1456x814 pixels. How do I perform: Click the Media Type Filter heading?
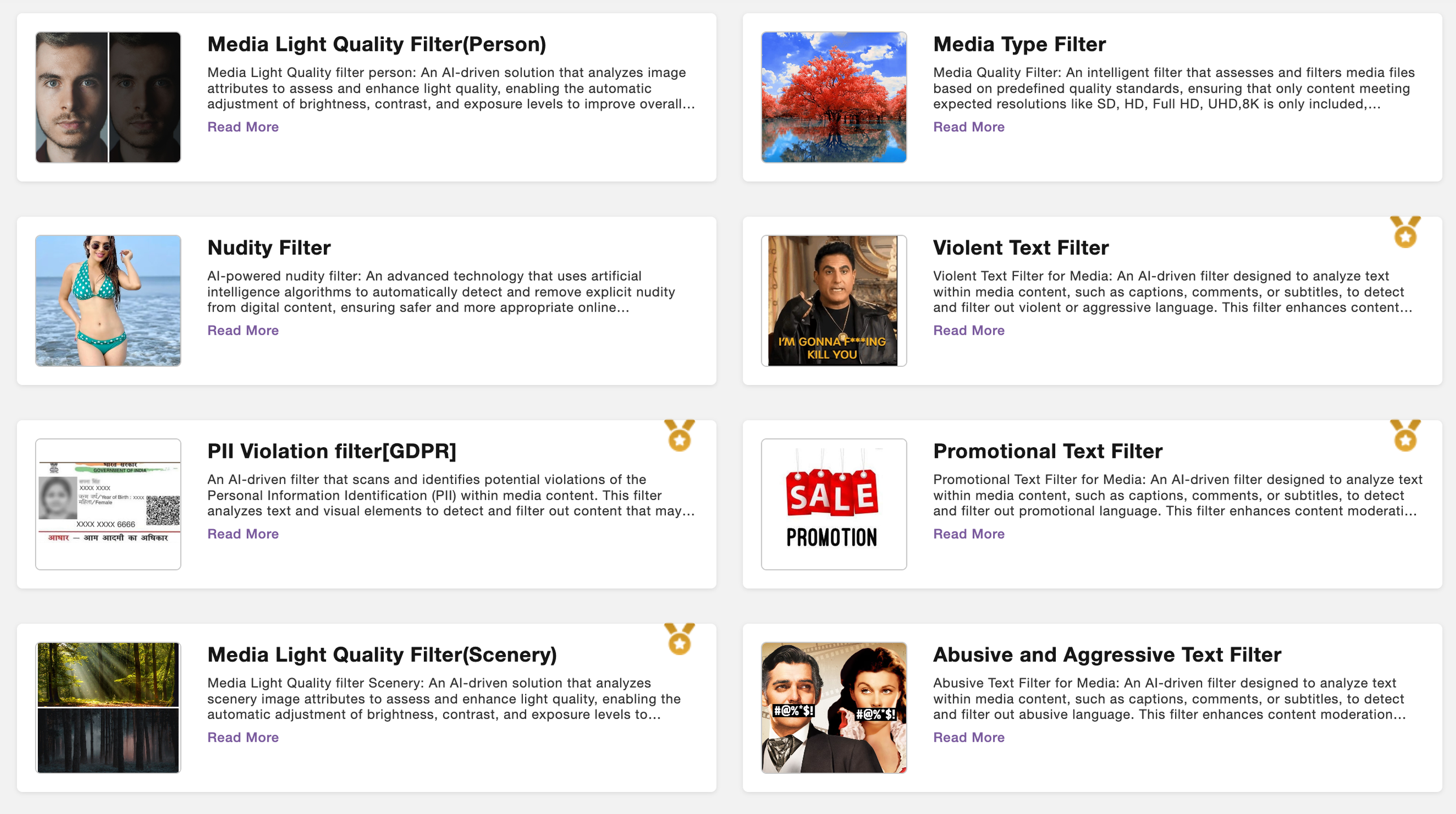coord(1019,44)
